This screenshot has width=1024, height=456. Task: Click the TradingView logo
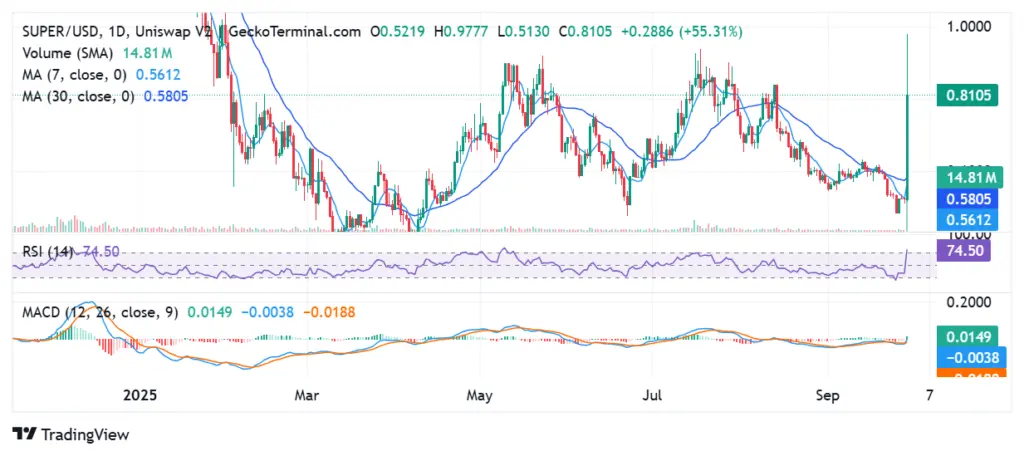(71, 434)
